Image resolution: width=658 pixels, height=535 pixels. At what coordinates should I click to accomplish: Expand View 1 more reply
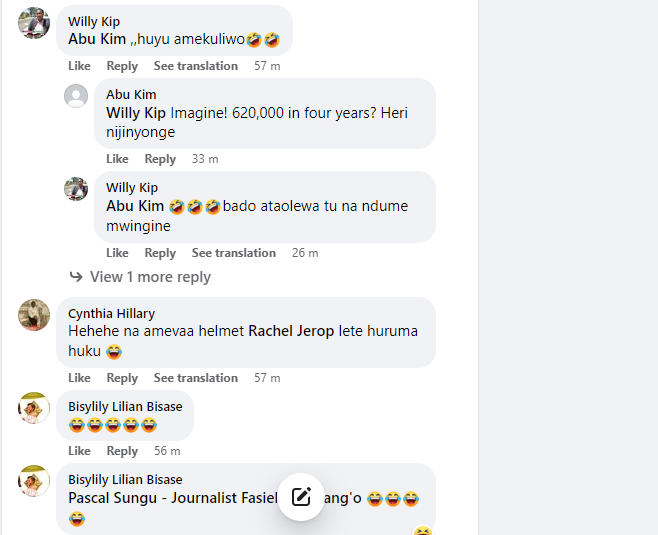[x=150, y=277]
